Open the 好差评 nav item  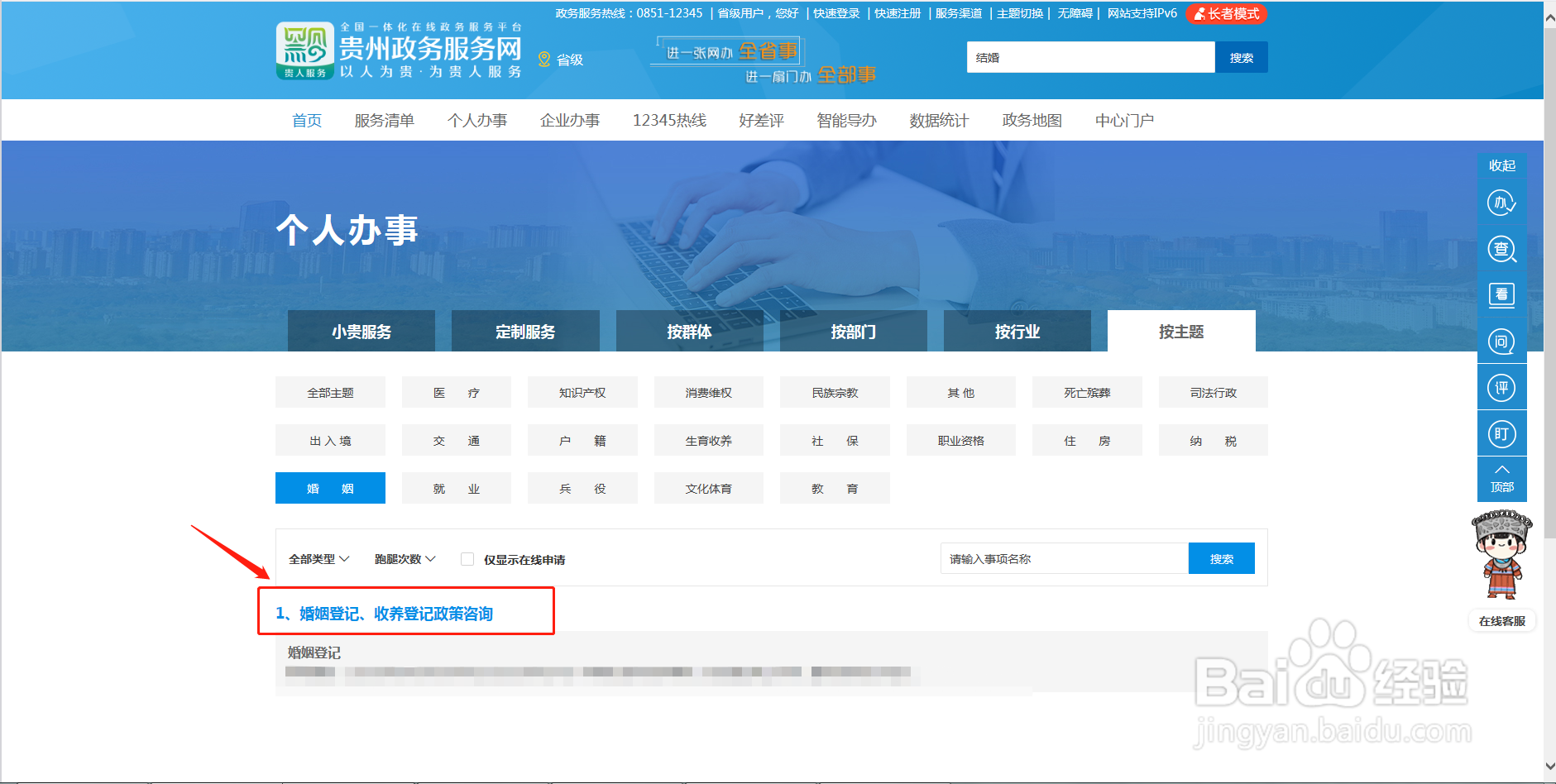[761, 121]
